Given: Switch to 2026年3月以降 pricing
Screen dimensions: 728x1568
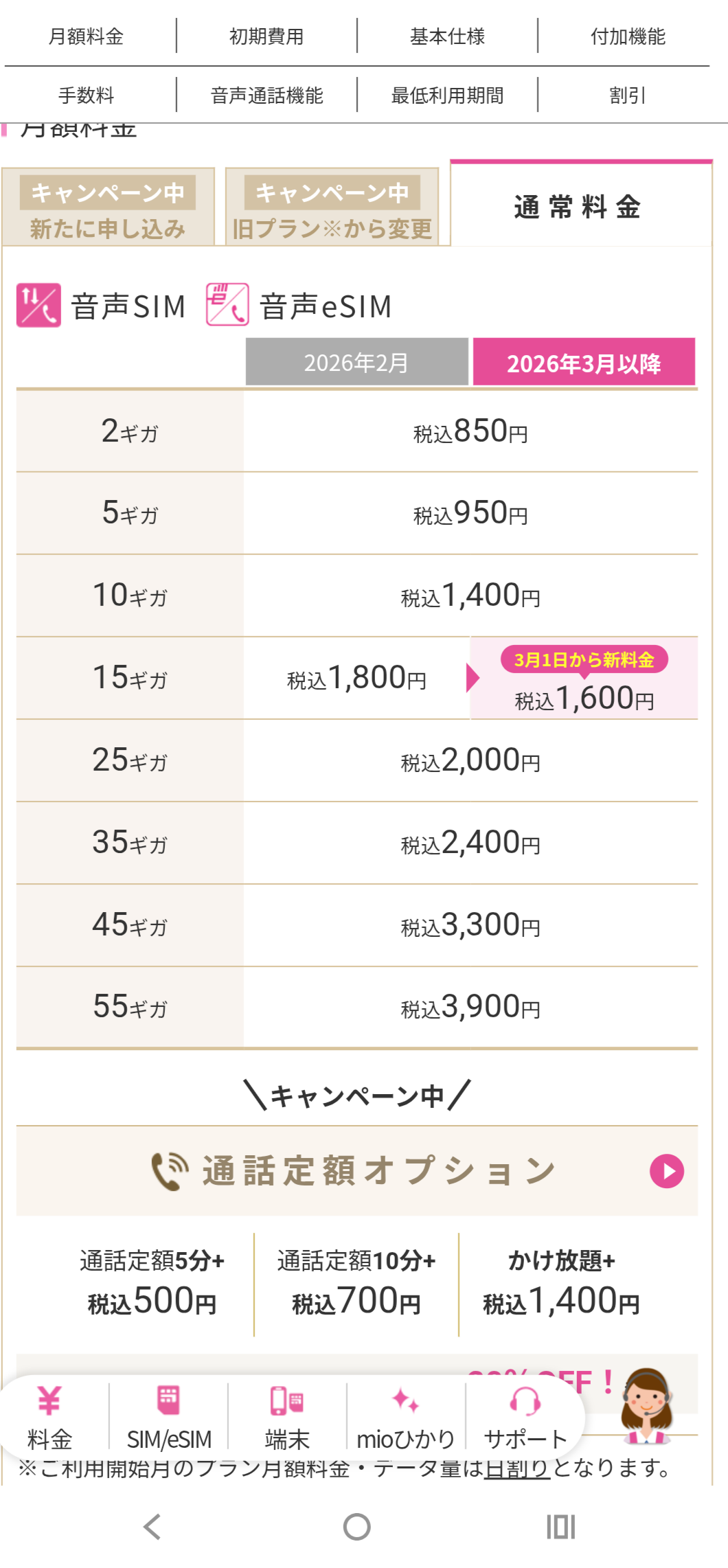Looking at the screenshot, I should tap(584, 362).
